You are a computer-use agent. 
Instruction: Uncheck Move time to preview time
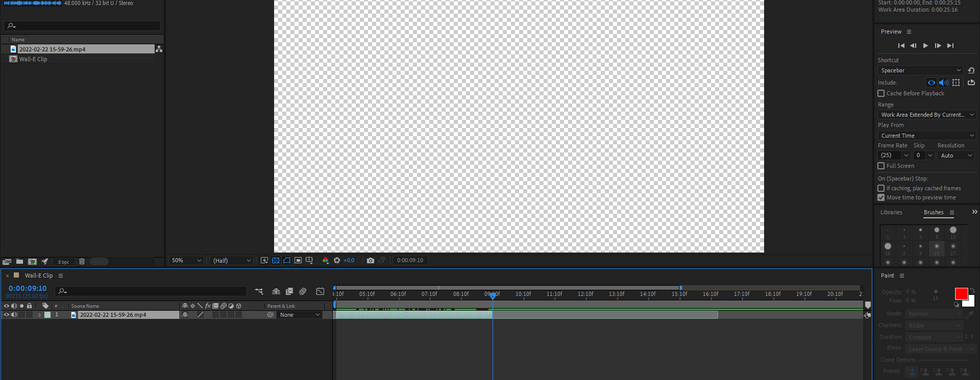click(881, 198)
